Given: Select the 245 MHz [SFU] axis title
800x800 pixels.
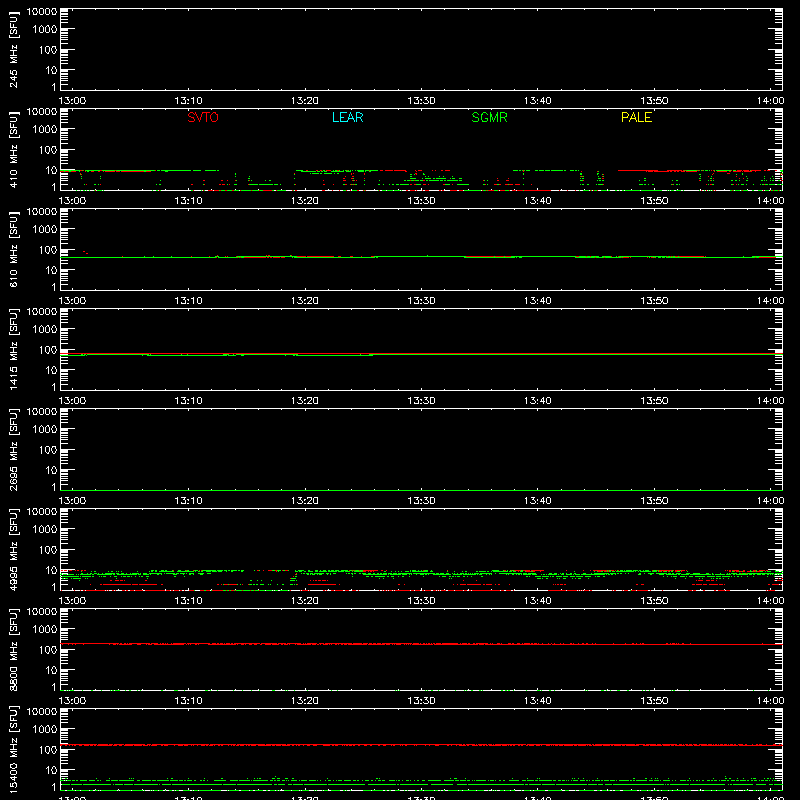Looking at the screenshot, I should pos(14,49).
